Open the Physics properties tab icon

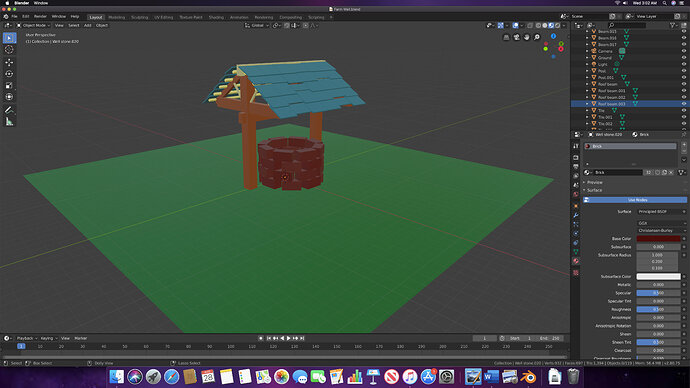tap(576, 234)
